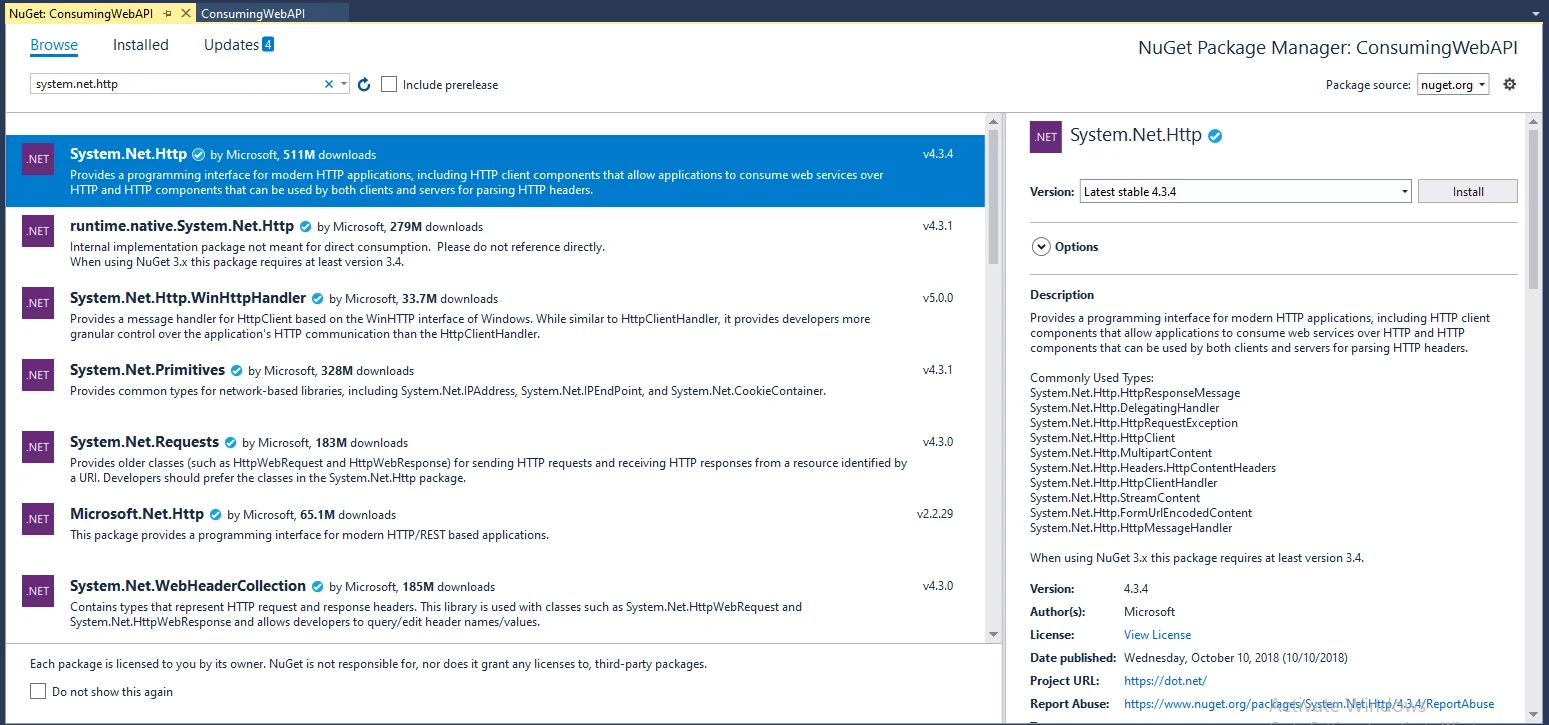This screenshot has height=725, width=1549.
Task: Click the System.Net.Http.MultipartContent type entry
Action: pyautogui.click(x=1121, y=453)
